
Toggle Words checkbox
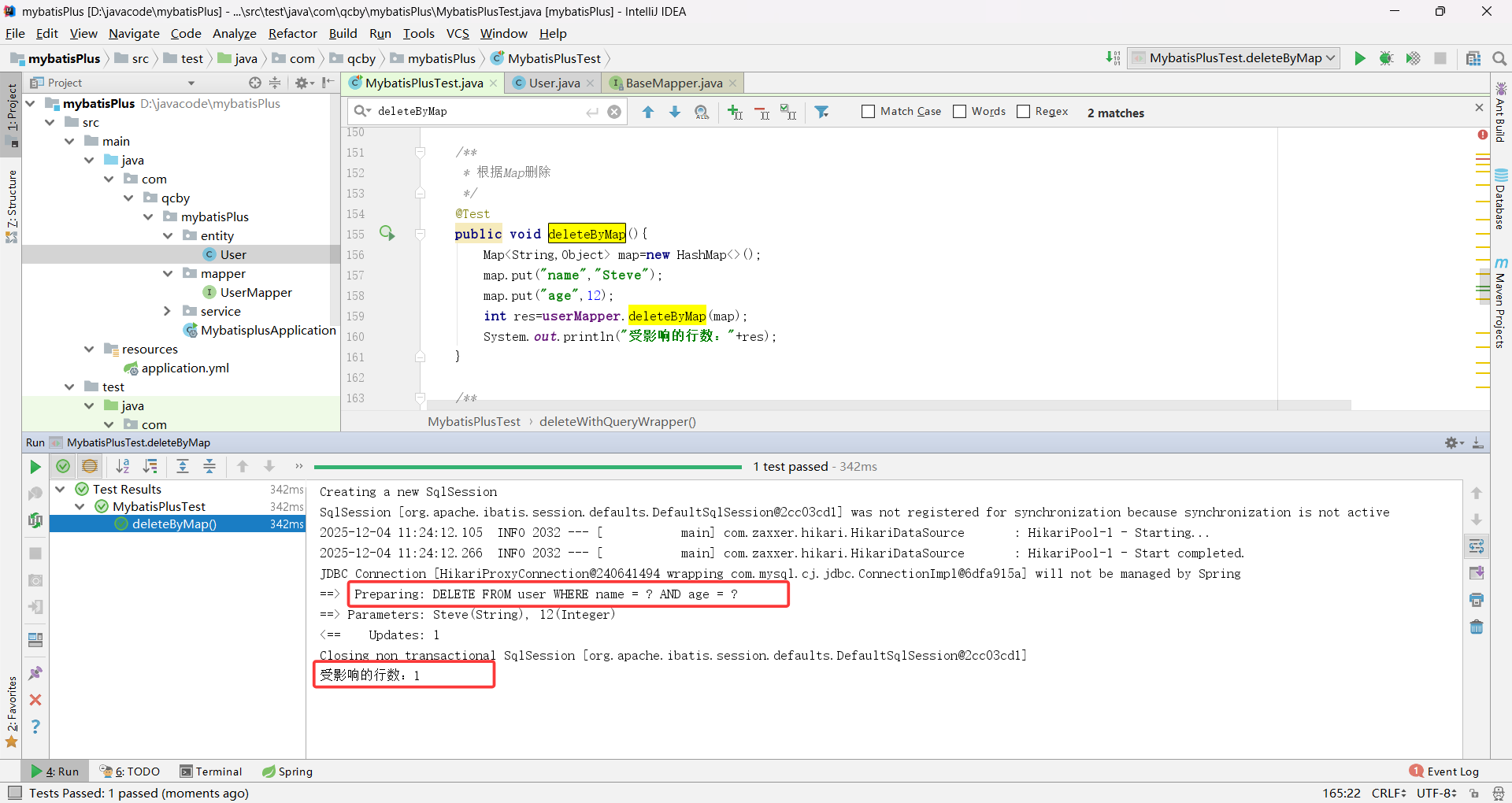[x=959, y=112]
